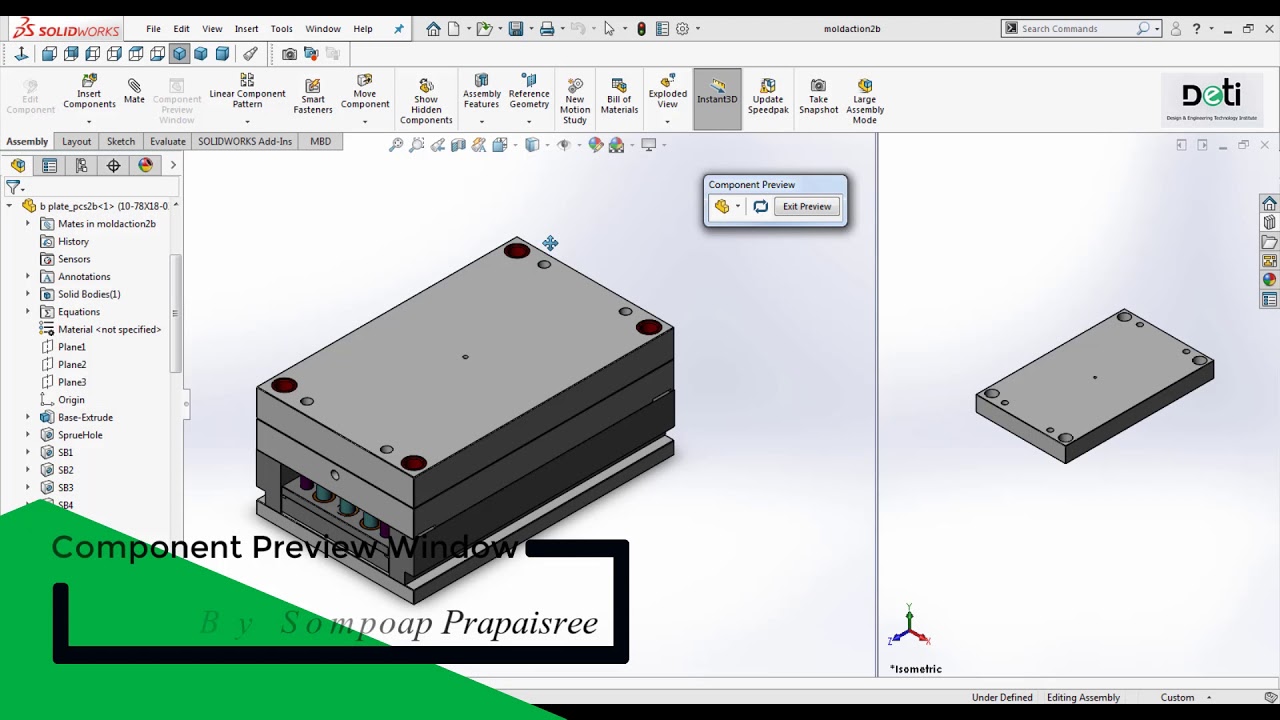
Task: Click the Print icon
Action: 547,29
